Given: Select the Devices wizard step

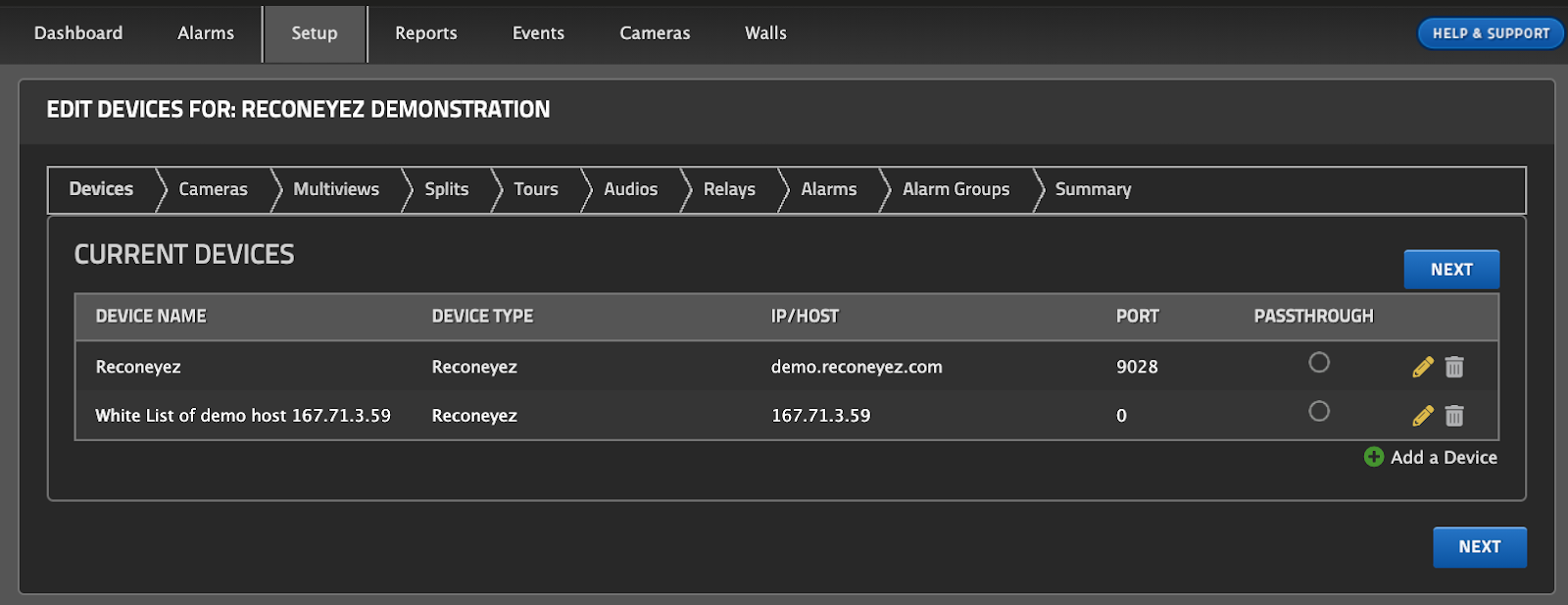Looking at the screenshot, I should [101, 189].
